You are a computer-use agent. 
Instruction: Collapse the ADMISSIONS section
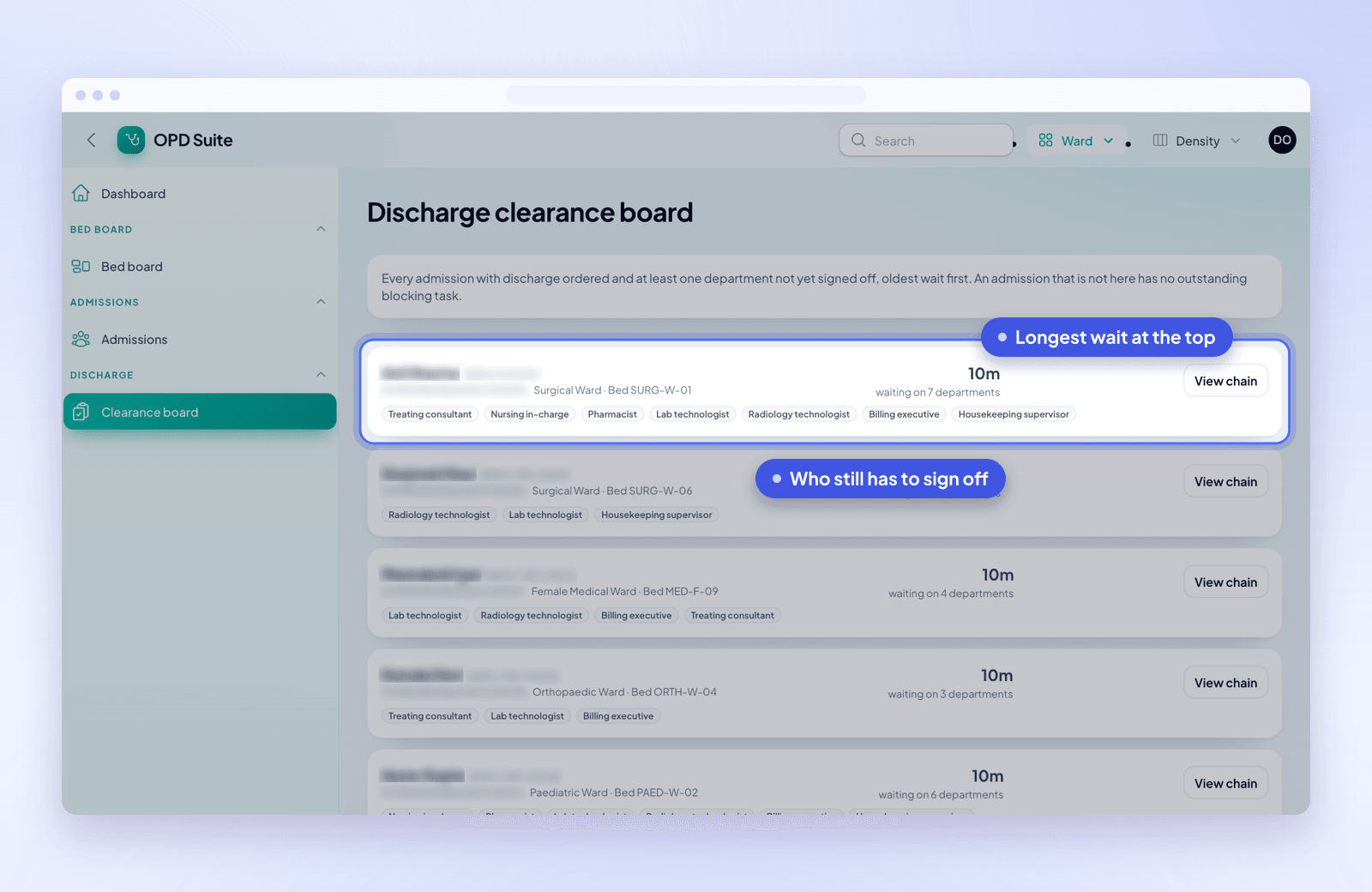pos(321,302)
